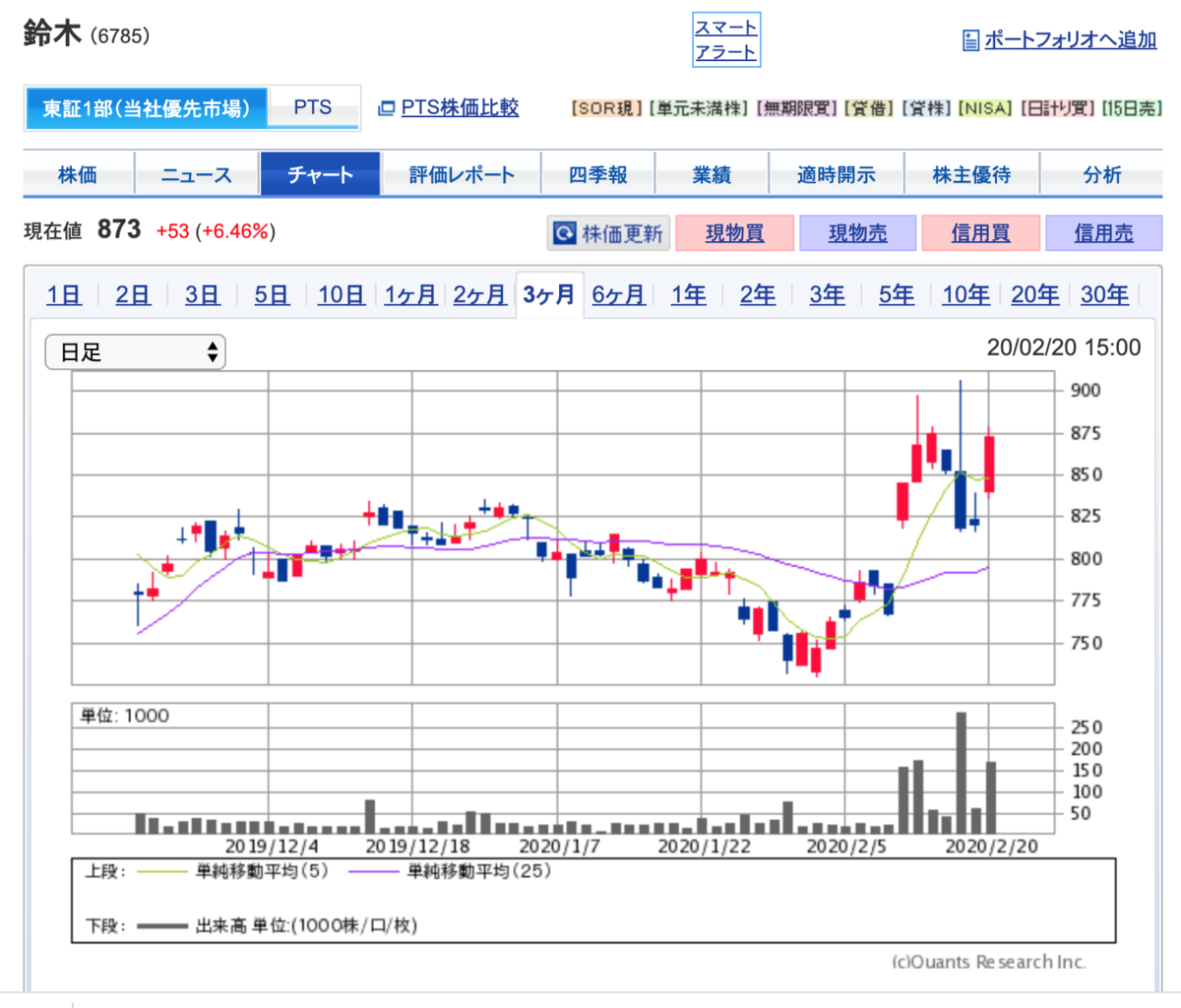Select the 20年 chart period

[1035, 294]
